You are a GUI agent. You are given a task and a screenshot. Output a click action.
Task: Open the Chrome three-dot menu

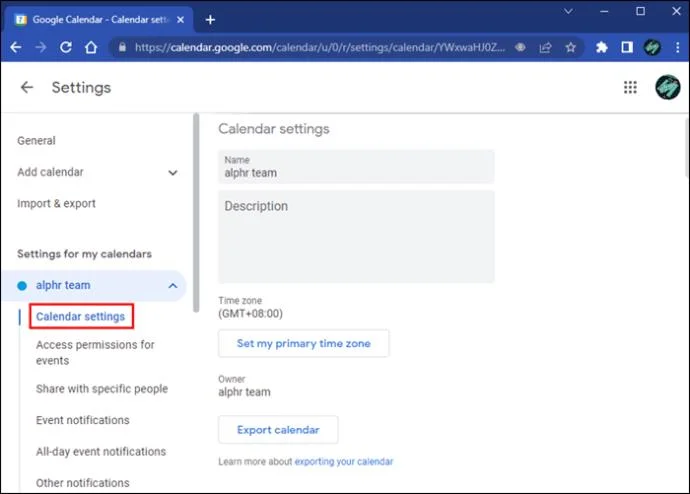[677, 47]
